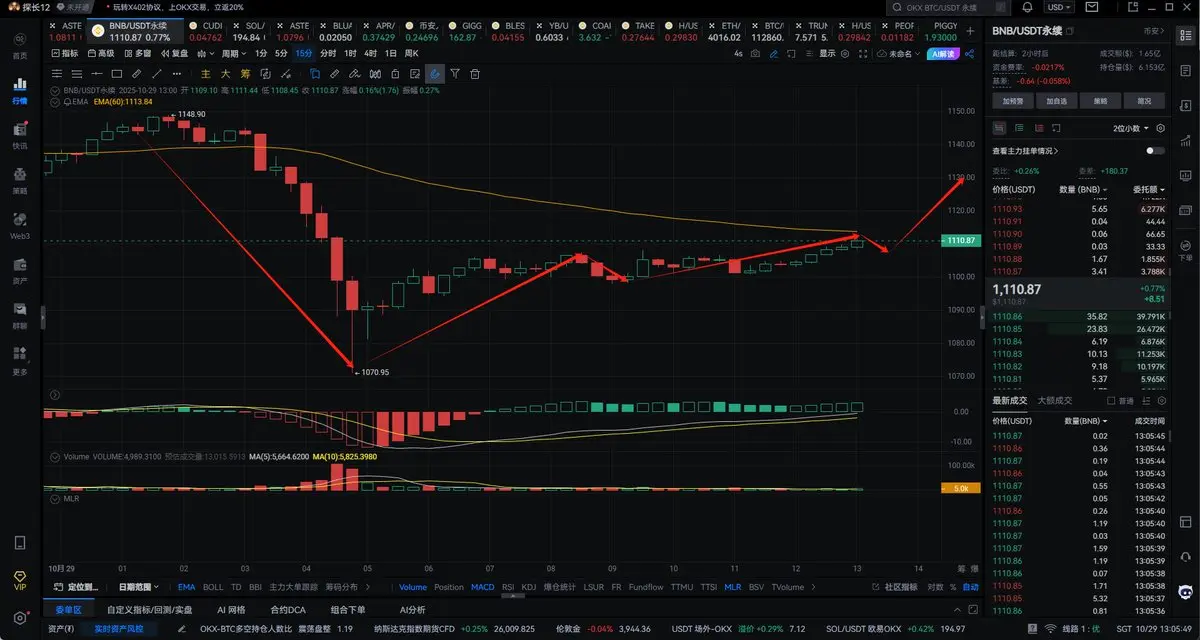Image resolution: width=1200 pixels, height=640 pixels.
Task: Click the share icon beside AI解读
Action: 970,54
